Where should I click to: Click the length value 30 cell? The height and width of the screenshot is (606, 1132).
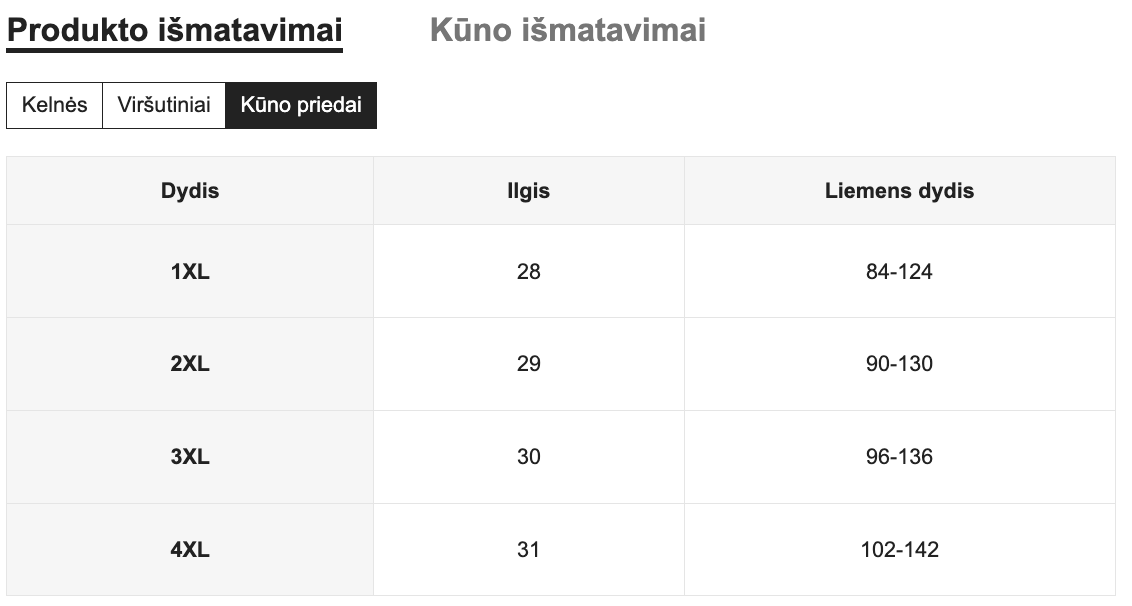coord(528,457)
